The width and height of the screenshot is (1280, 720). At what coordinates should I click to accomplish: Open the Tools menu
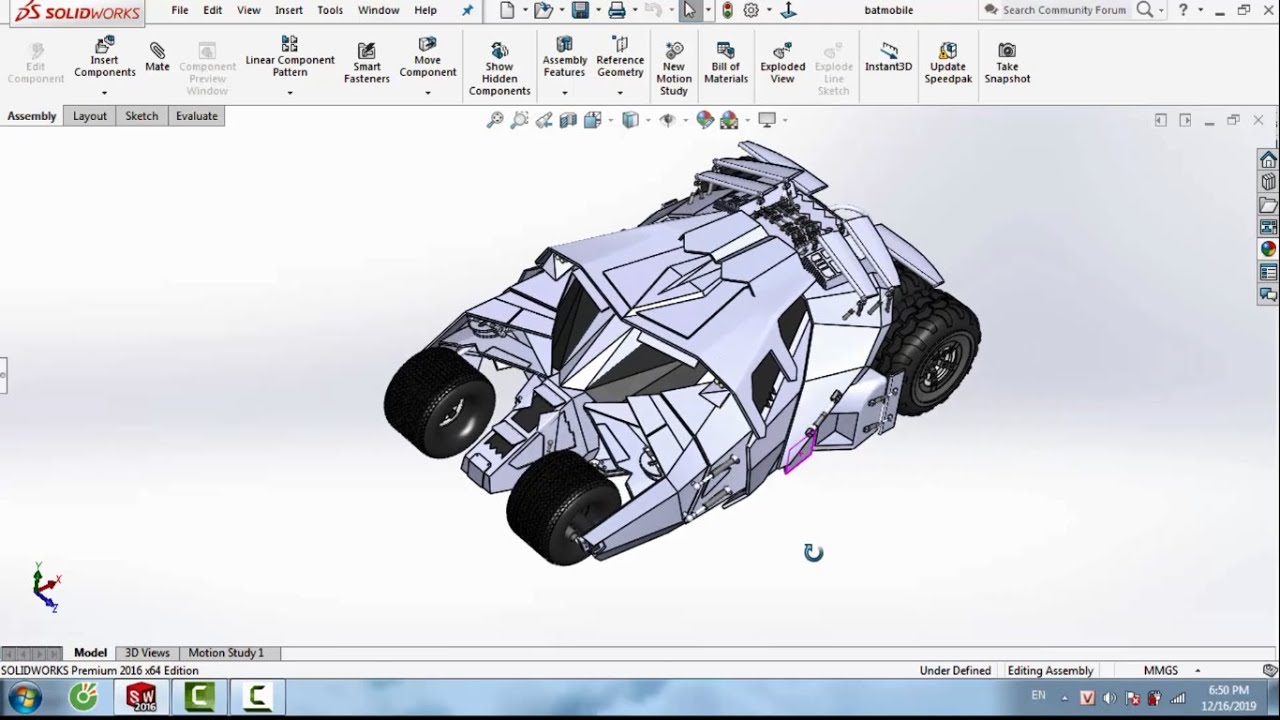(x=330, y=11)
